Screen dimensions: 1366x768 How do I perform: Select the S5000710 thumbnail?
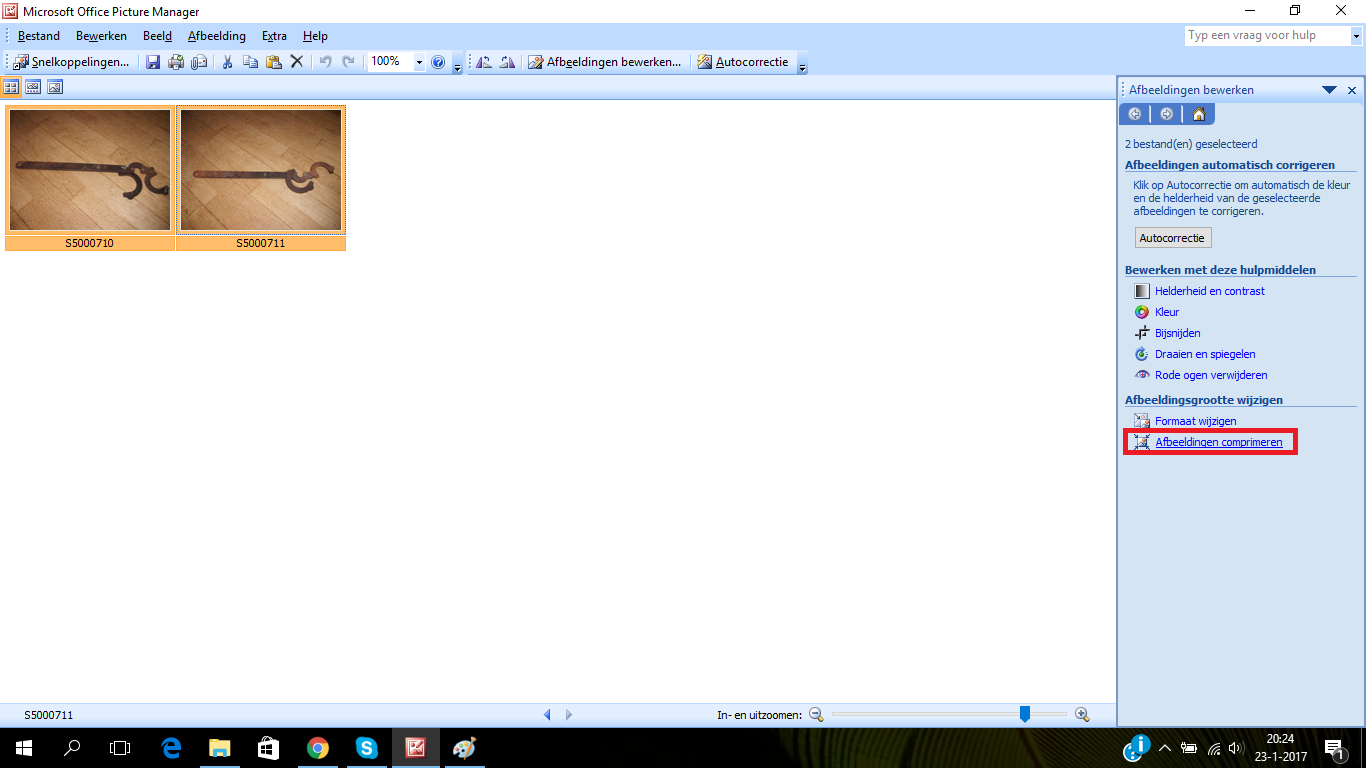click(90, 170)
